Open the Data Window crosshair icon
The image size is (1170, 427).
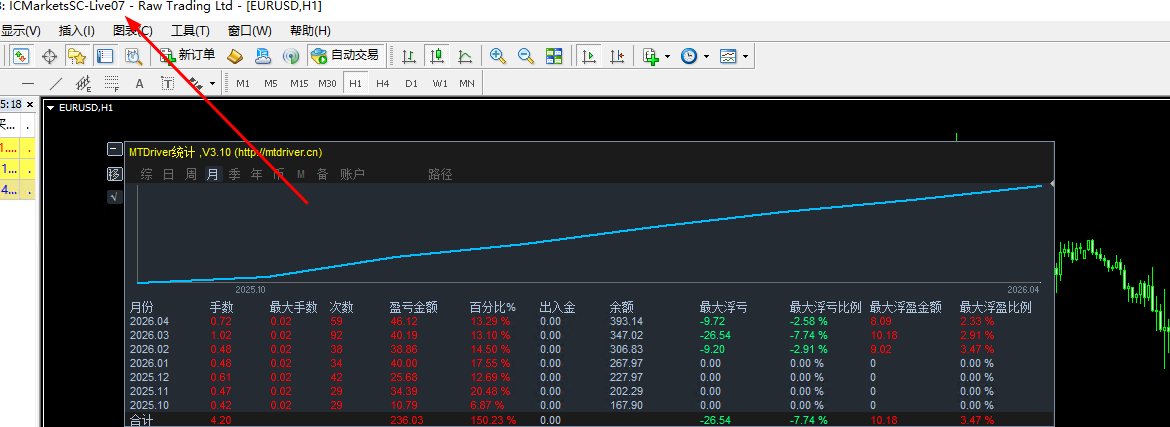pos(49,56)
